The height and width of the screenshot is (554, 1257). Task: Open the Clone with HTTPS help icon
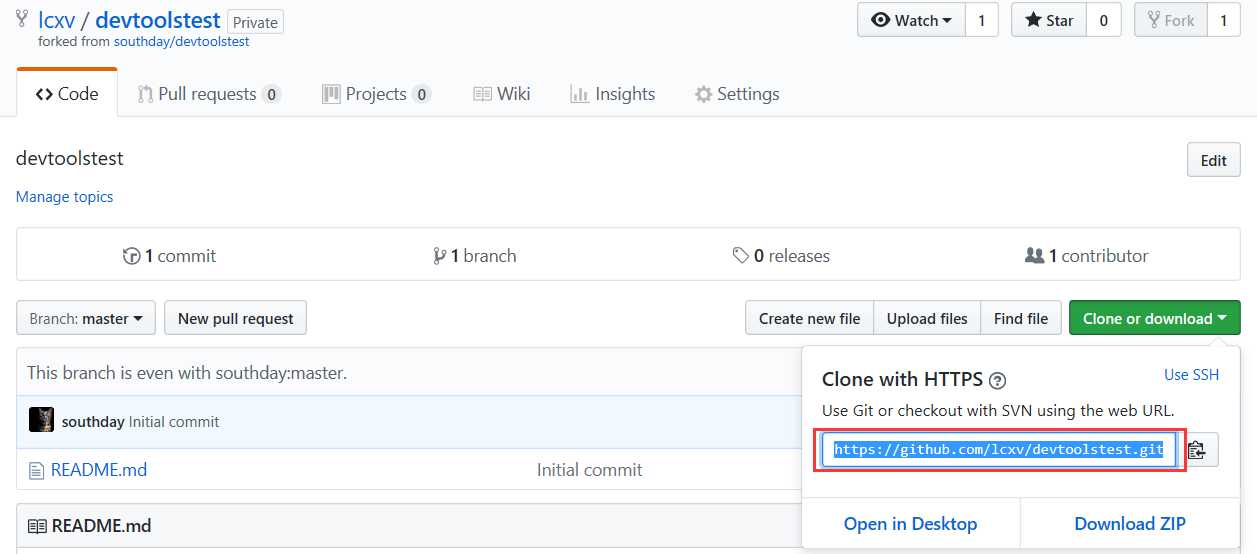pyautogui.click(x=997, y=380)
